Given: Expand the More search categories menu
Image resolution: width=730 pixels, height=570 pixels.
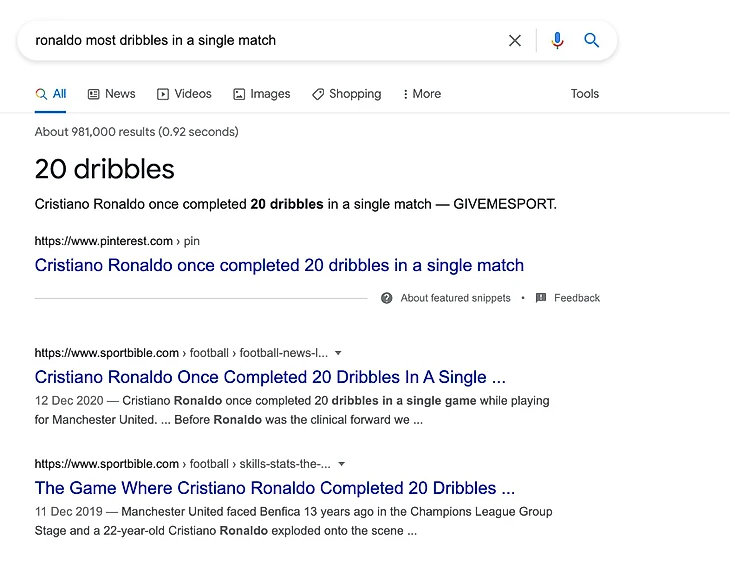Looking at the screenshot, I should (421, 94).
